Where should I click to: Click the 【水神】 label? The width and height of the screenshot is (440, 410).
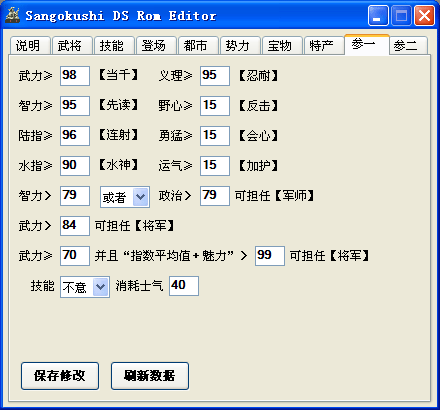118,165
